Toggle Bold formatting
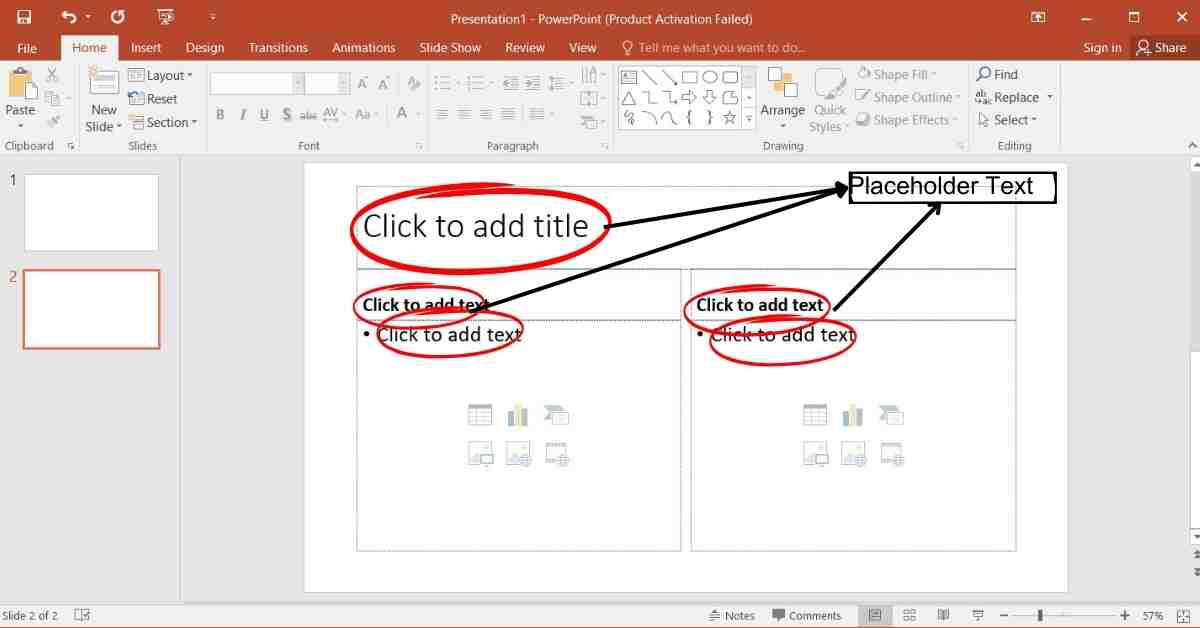The image size is (1200, 628). pos(220,115)
